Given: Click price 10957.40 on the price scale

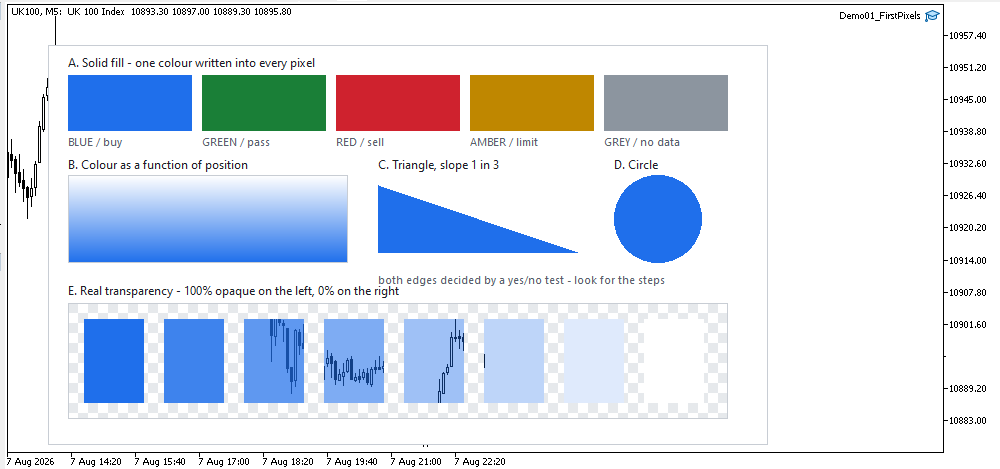Looking at the screenshot, I should pos(968,36).
